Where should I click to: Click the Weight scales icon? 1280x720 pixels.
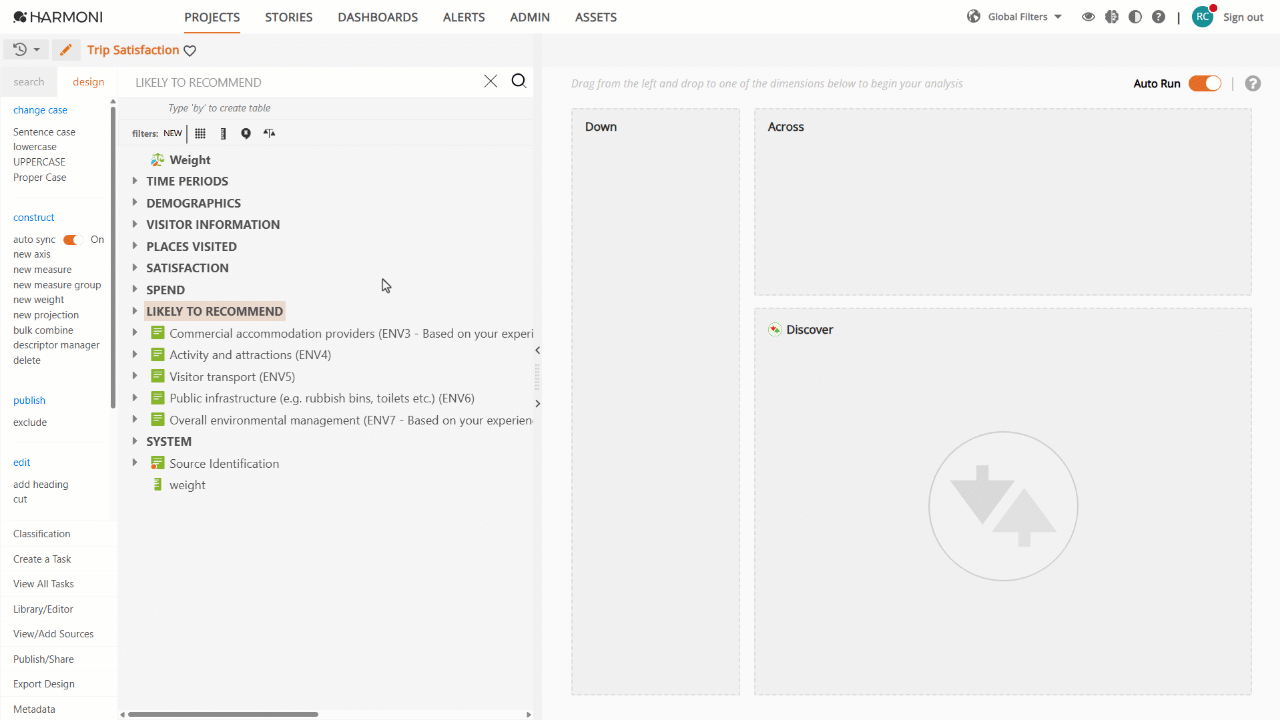[x=157, y=160]
